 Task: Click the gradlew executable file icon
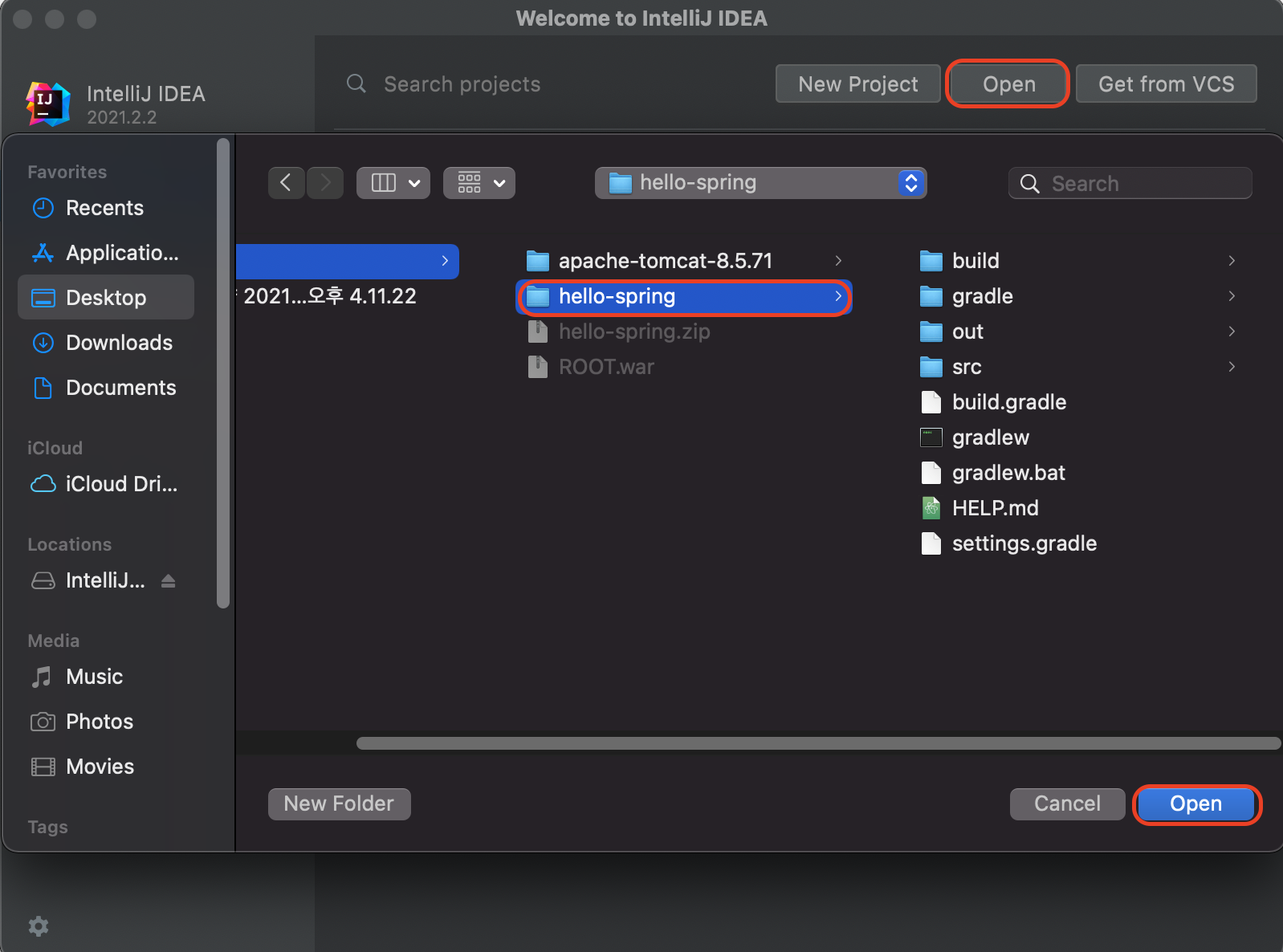[931, 437]
